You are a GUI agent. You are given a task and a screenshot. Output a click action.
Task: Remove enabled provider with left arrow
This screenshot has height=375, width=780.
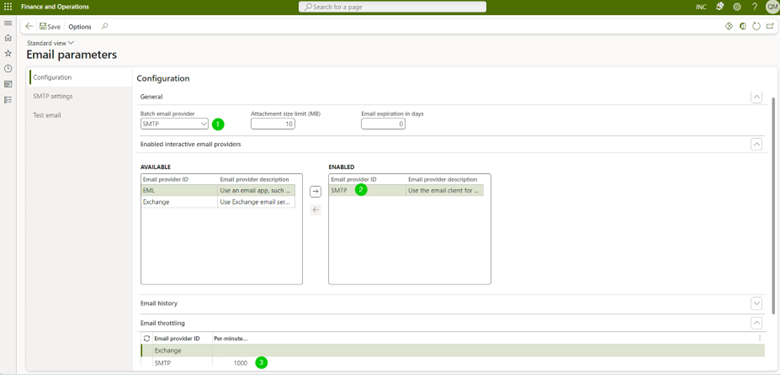315,209
